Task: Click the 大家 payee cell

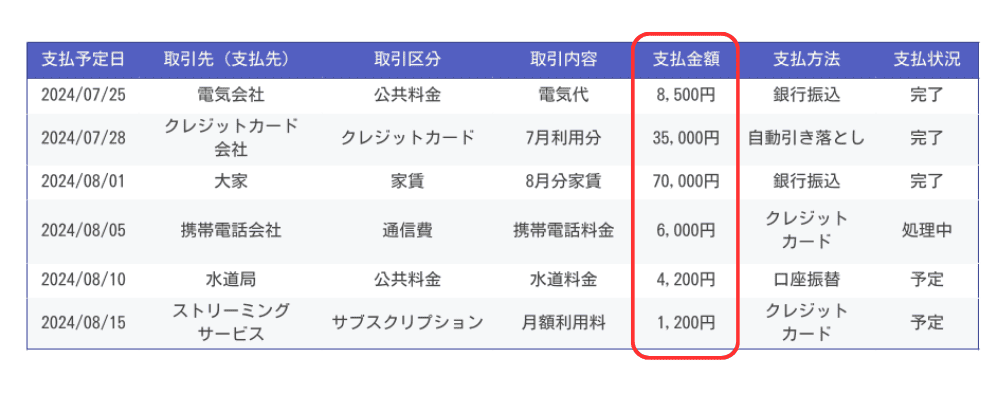Action: tap(231, 181)
